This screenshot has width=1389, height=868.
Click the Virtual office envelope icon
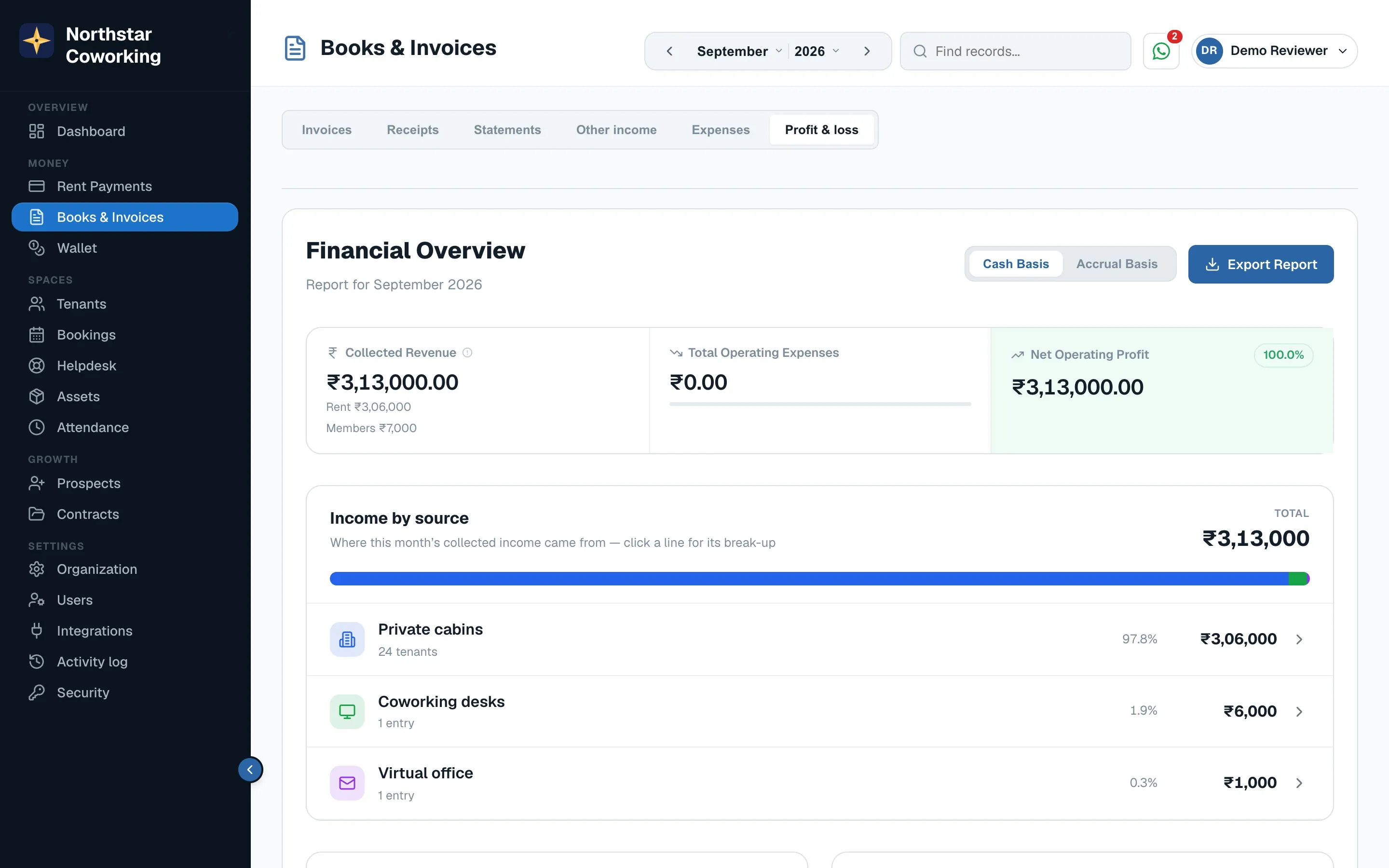[347, 783]
